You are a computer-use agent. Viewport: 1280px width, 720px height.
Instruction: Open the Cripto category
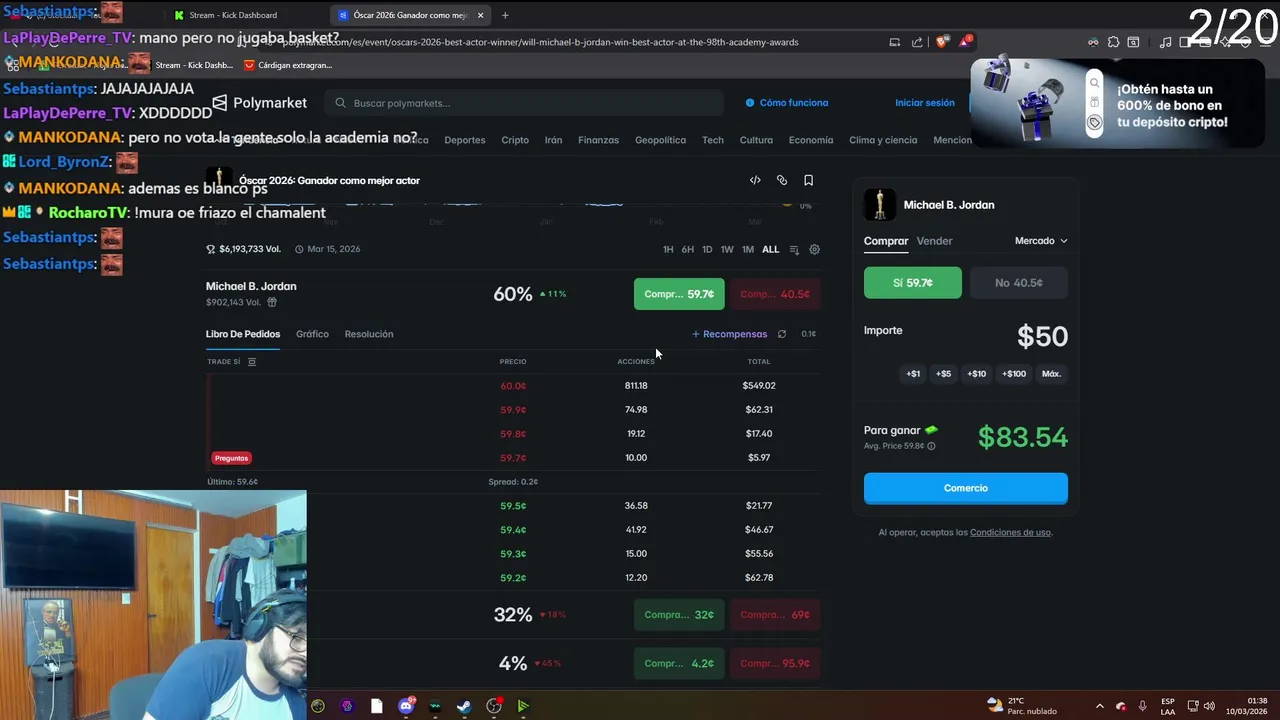(x=515, y=140)
